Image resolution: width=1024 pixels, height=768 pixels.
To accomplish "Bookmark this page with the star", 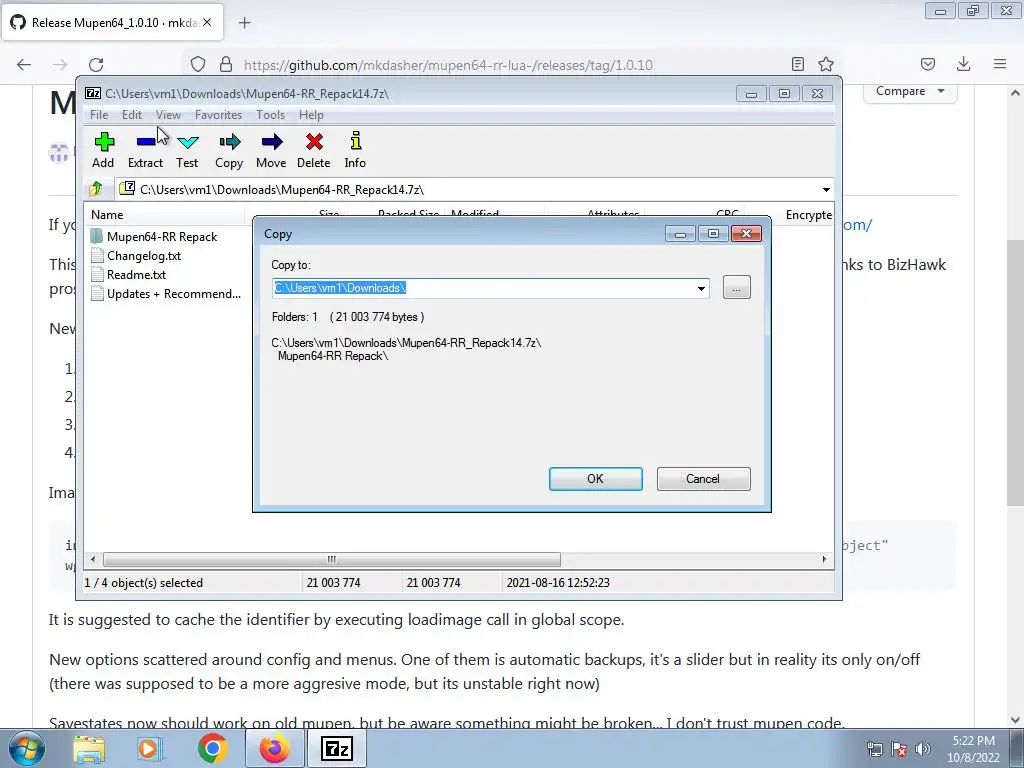I will click(x=826, y=64).
